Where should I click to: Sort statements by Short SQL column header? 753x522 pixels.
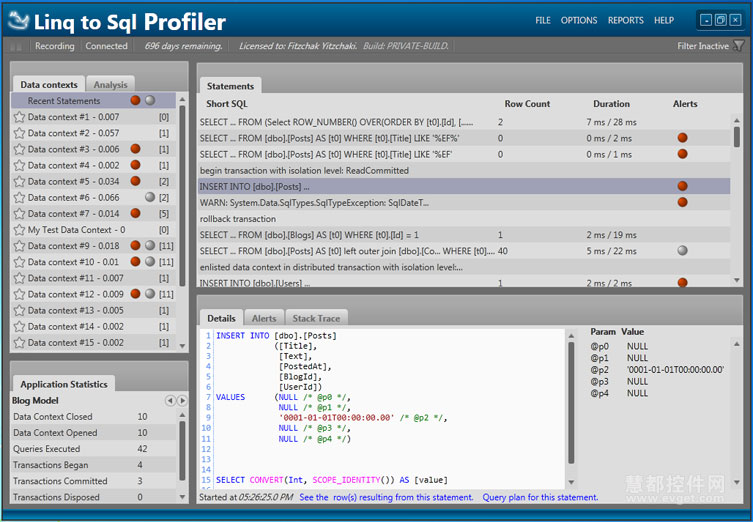point(227,104)
